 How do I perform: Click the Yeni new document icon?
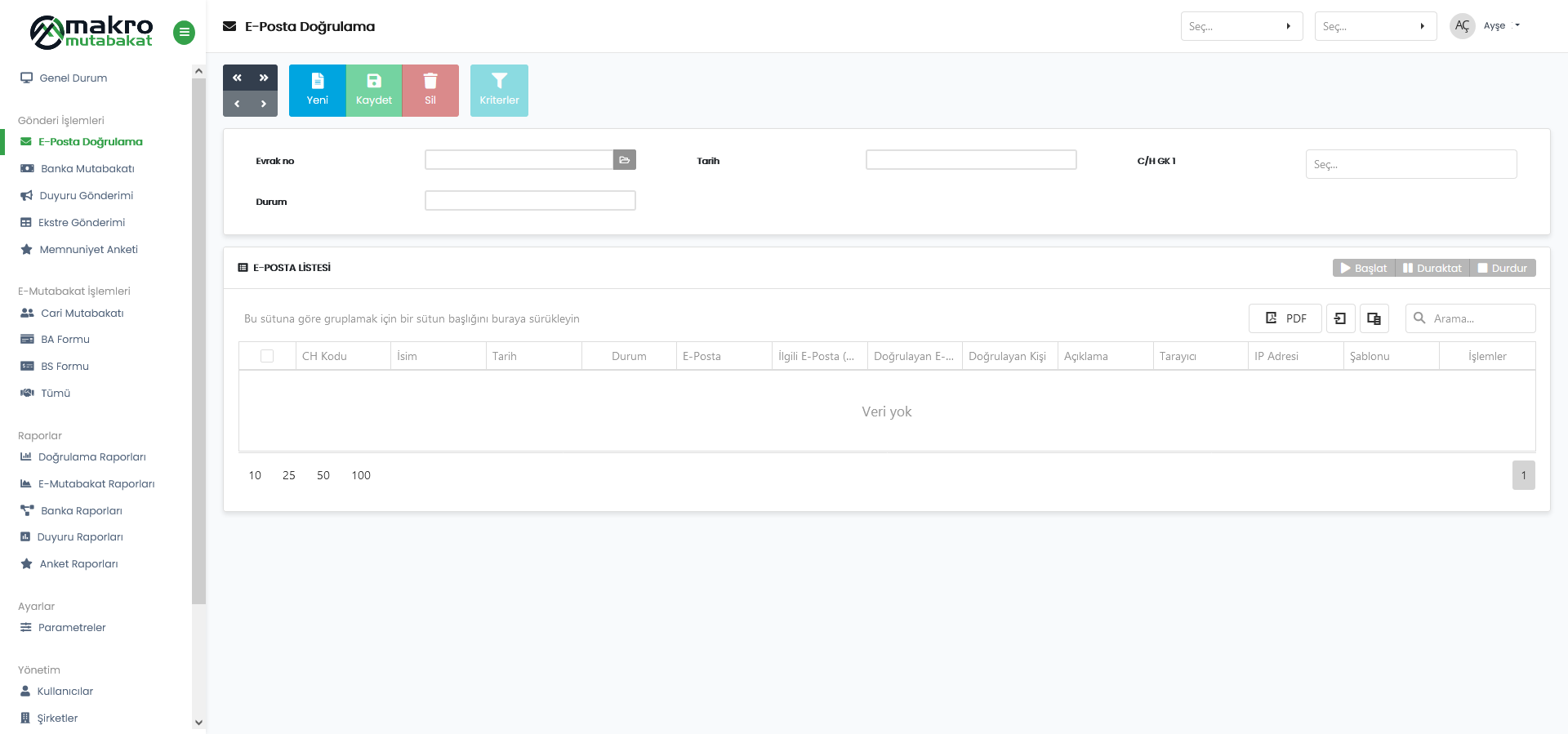click(317, 81)
